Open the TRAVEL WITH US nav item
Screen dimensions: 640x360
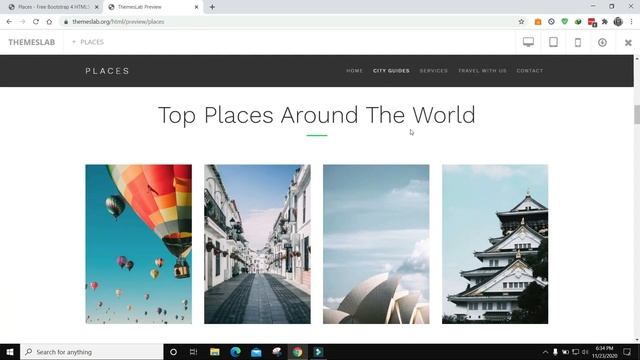coord(482,71)
